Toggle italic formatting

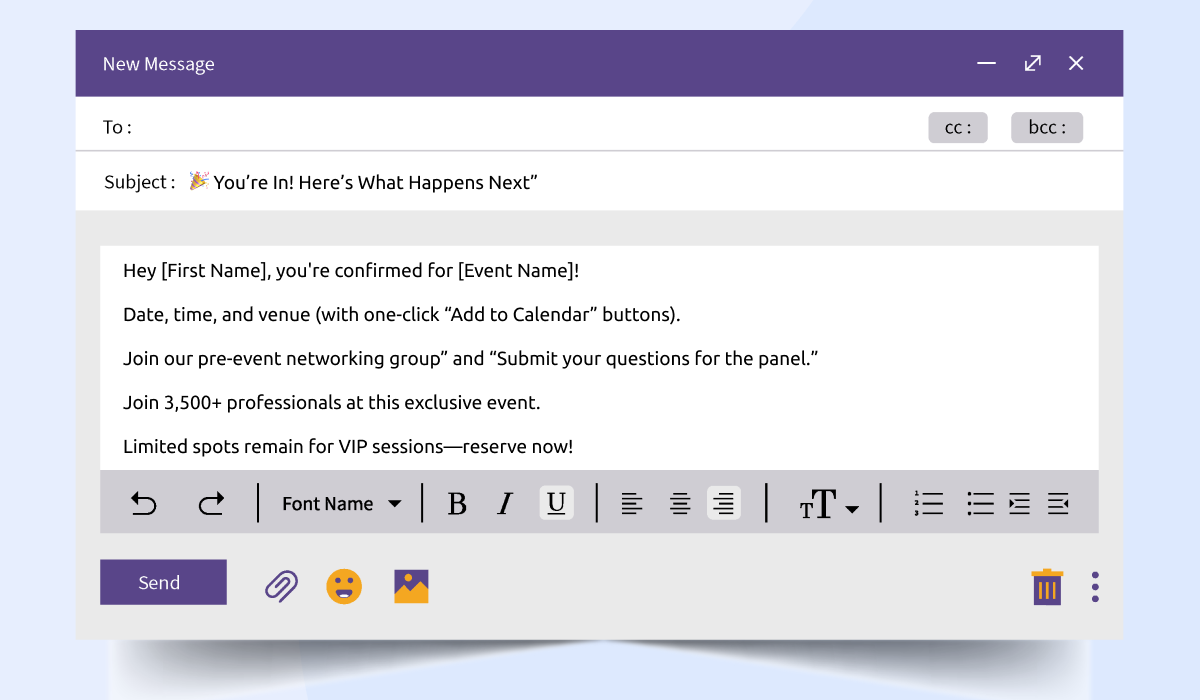coord(505,503)
